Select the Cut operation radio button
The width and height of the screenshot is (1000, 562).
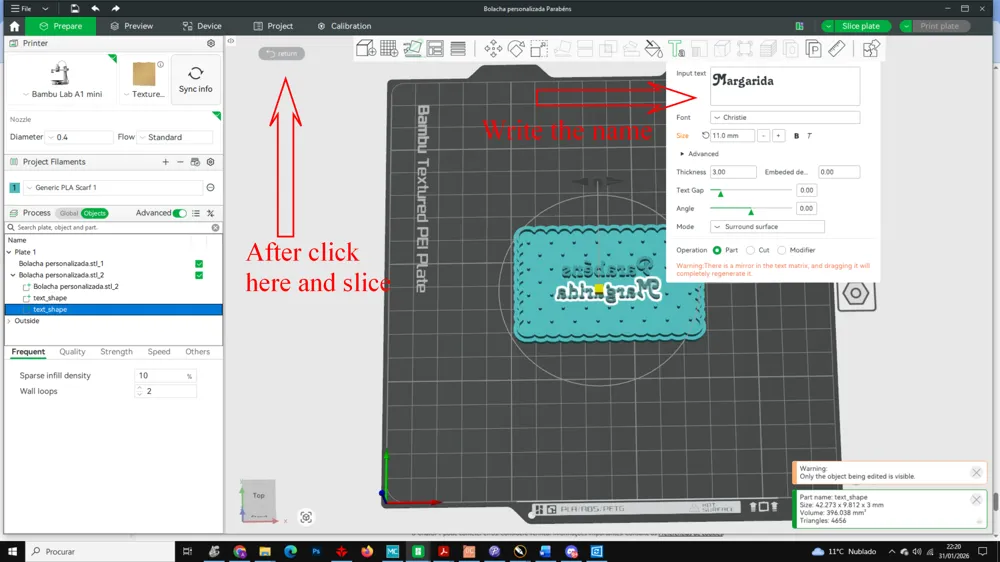pyautogui.click(x=750, y=250)
